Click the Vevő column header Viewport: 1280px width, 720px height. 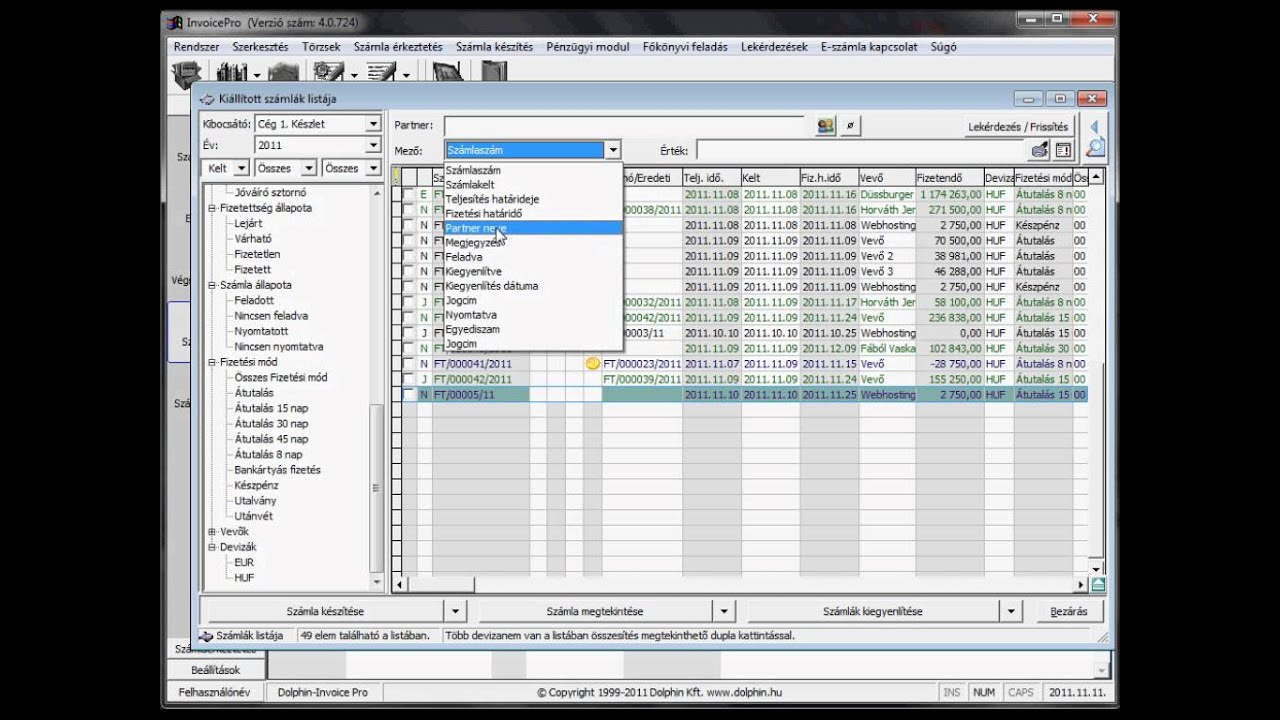[887, 177]
